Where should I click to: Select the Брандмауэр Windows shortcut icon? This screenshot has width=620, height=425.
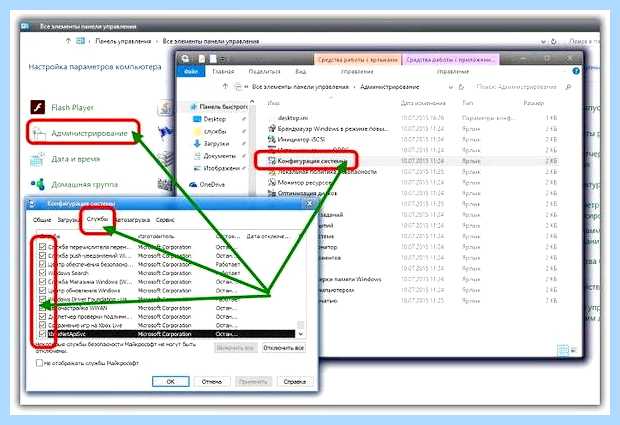(272, 128)
